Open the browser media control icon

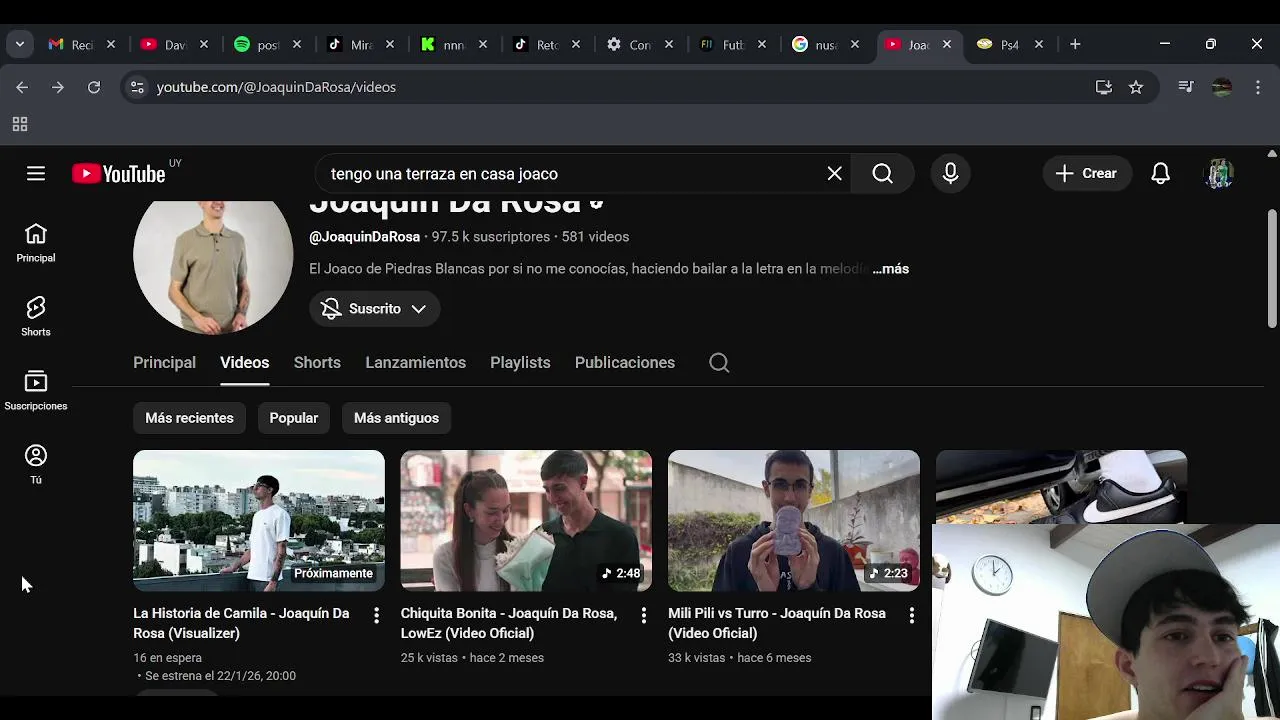[x=1186, y=88]
